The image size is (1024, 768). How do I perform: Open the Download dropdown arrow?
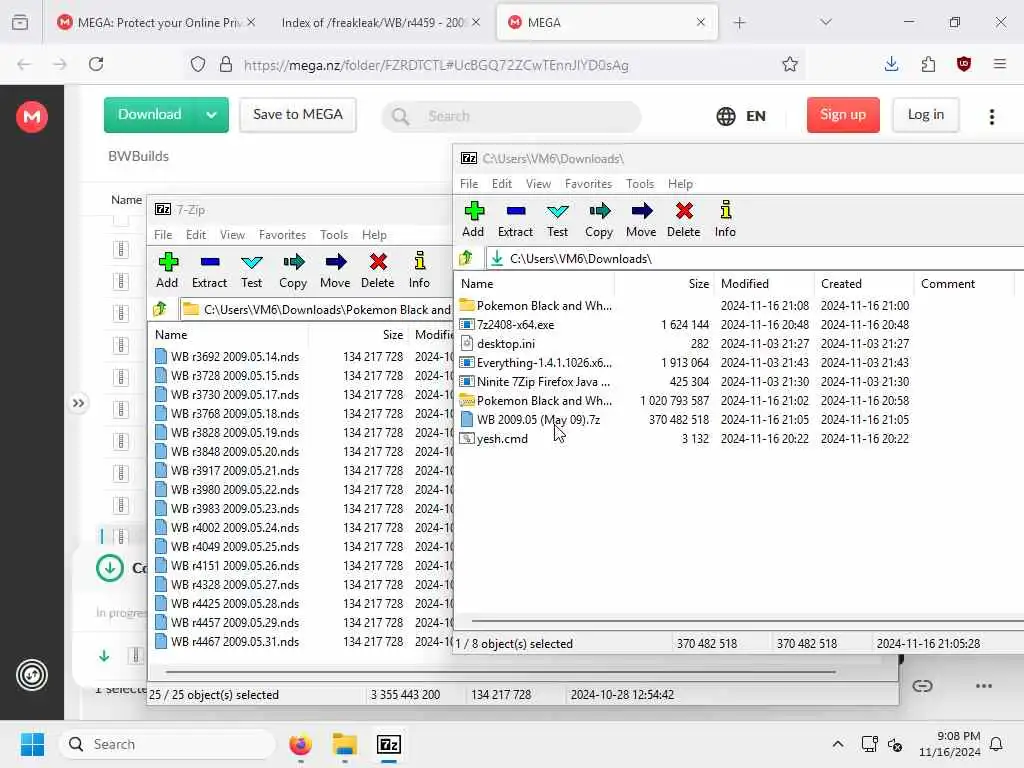coord(212,115)
